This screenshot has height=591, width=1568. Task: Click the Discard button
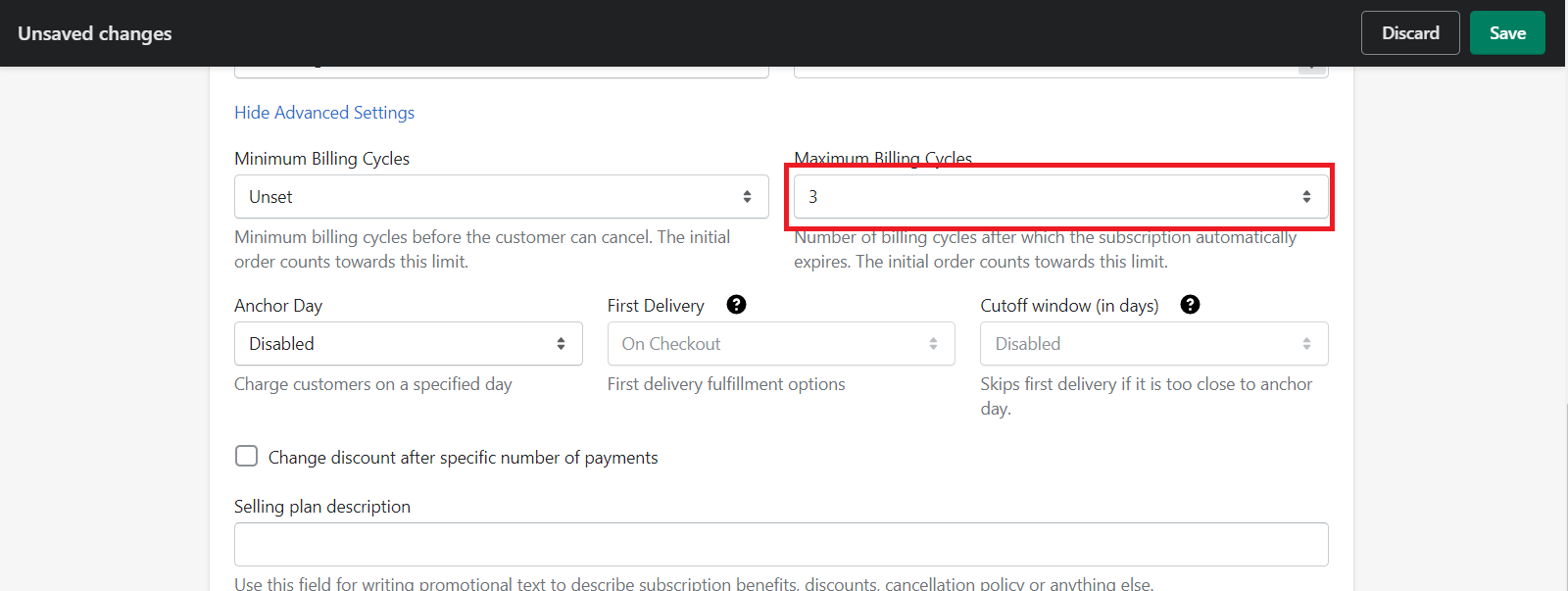click(x=1410, y=33)
